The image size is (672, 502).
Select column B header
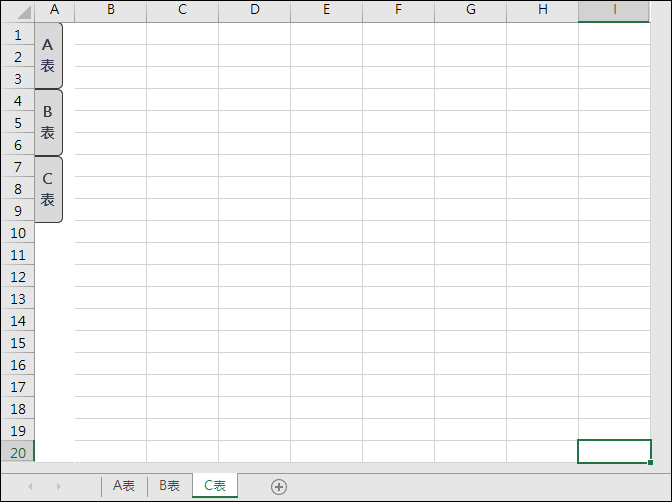click(x=111, y=10)
